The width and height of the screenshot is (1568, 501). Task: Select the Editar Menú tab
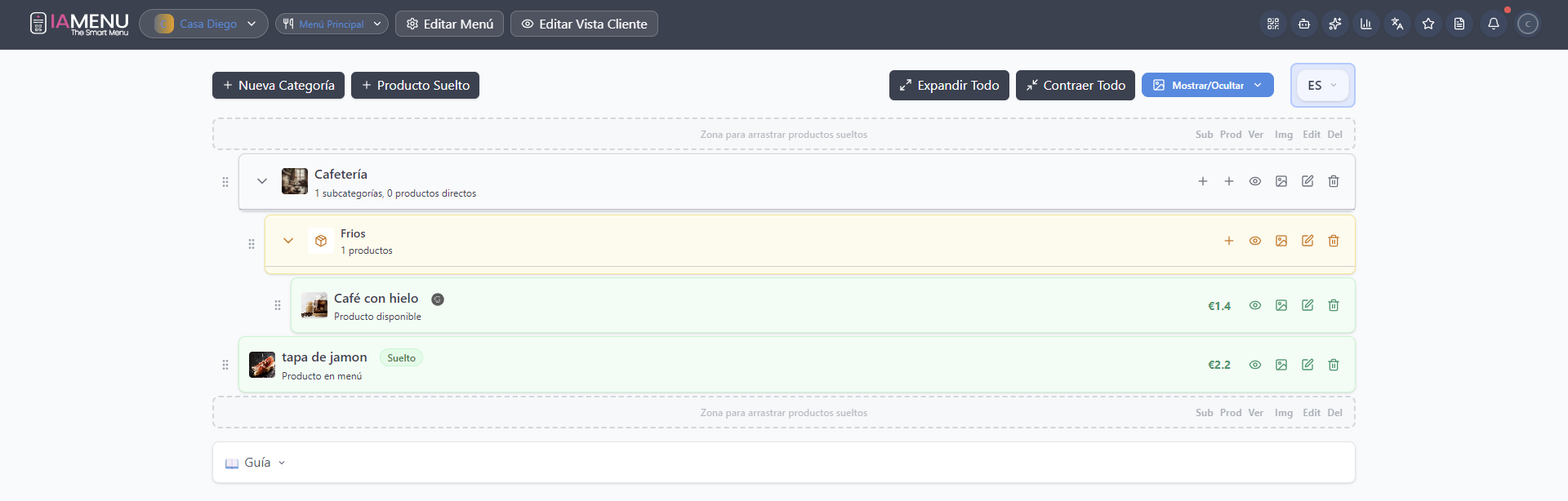[x=449, y=24]
